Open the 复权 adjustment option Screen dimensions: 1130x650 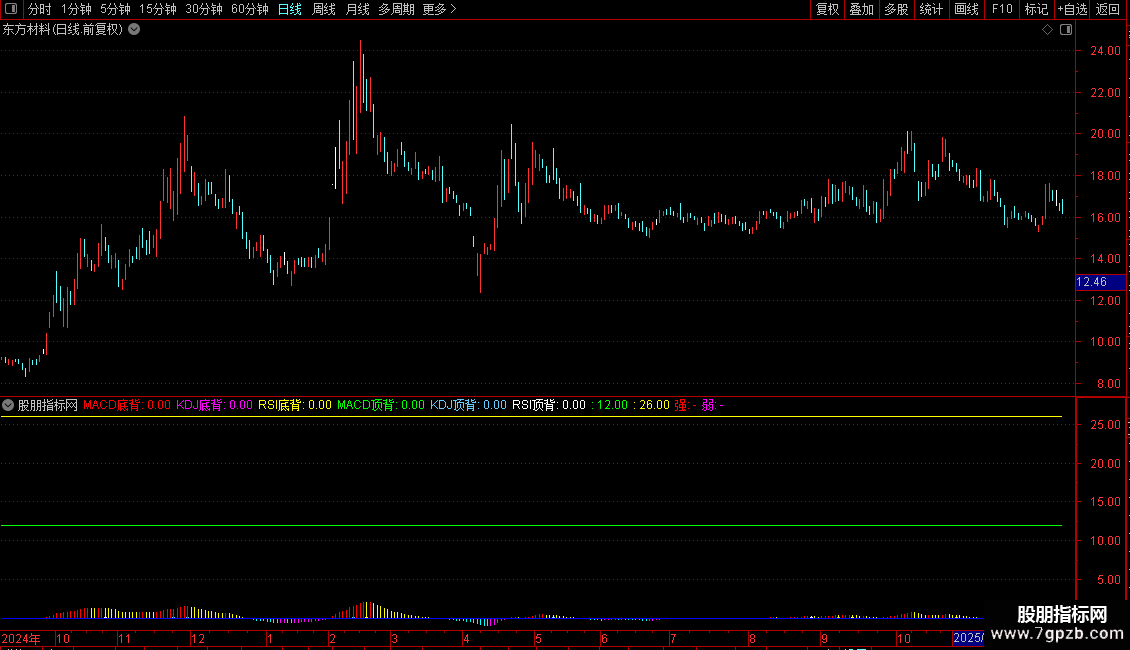827,9
